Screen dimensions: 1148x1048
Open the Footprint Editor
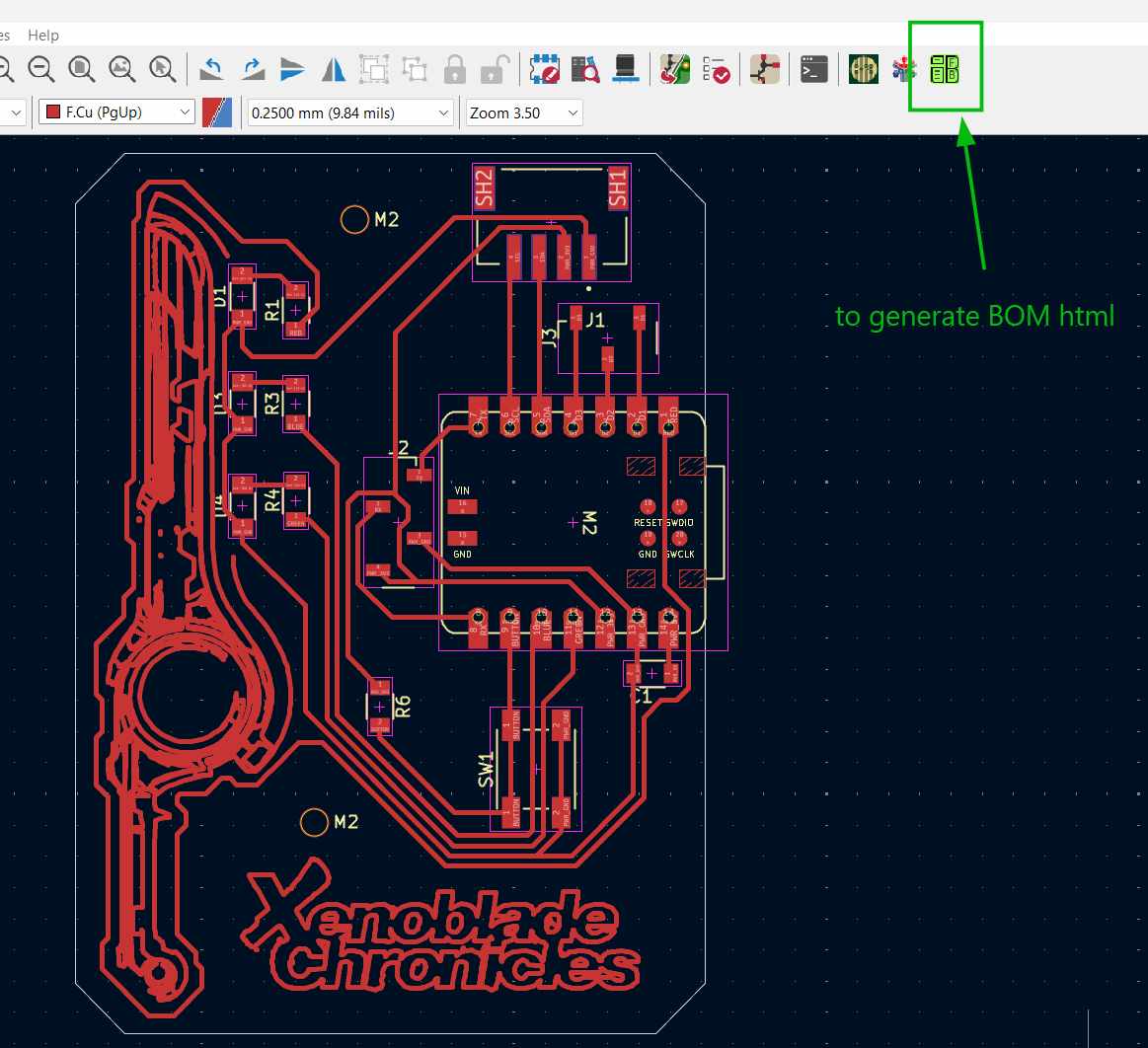pyautogui.click(x=544, y=69)
